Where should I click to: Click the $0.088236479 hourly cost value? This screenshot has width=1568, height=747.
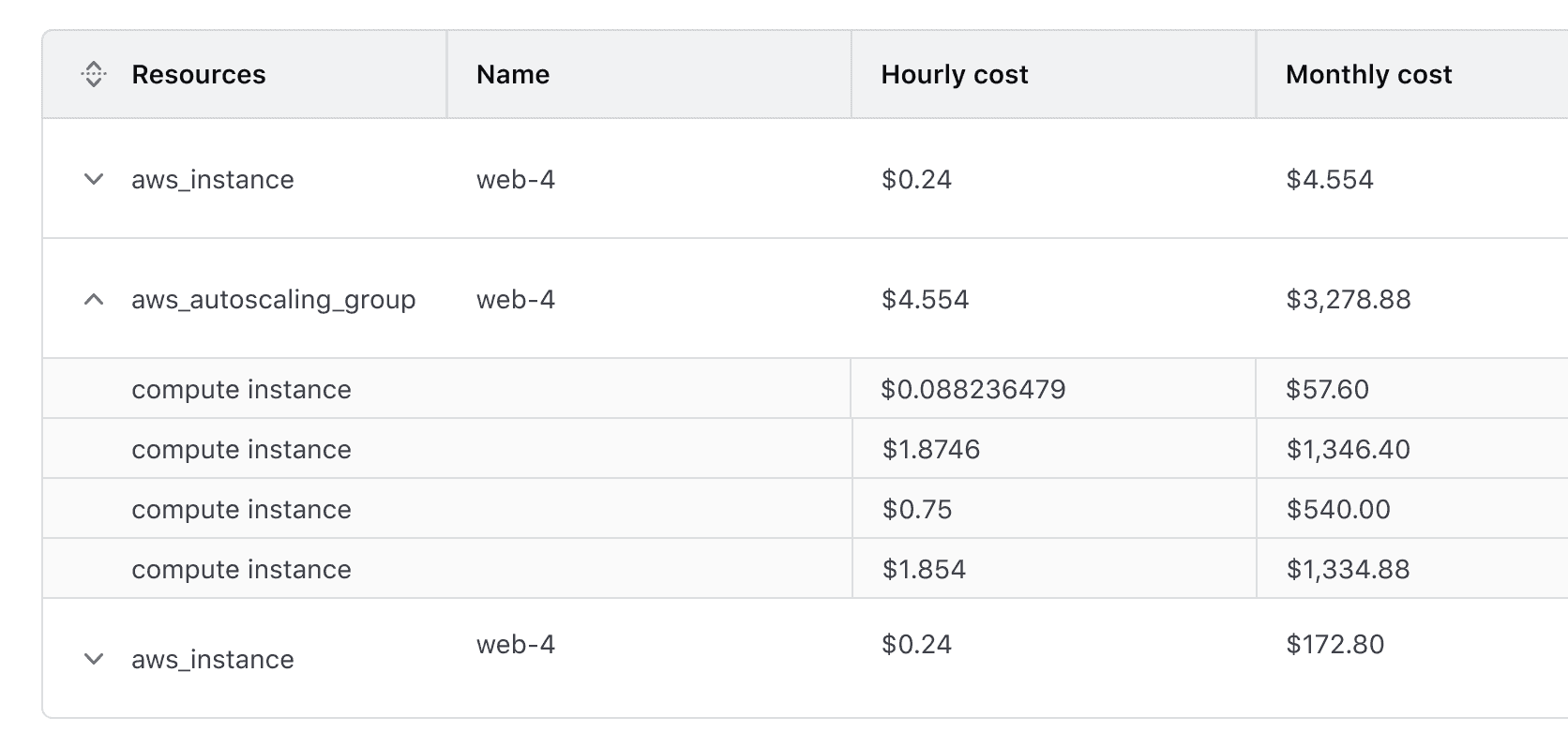pos(972,389)
